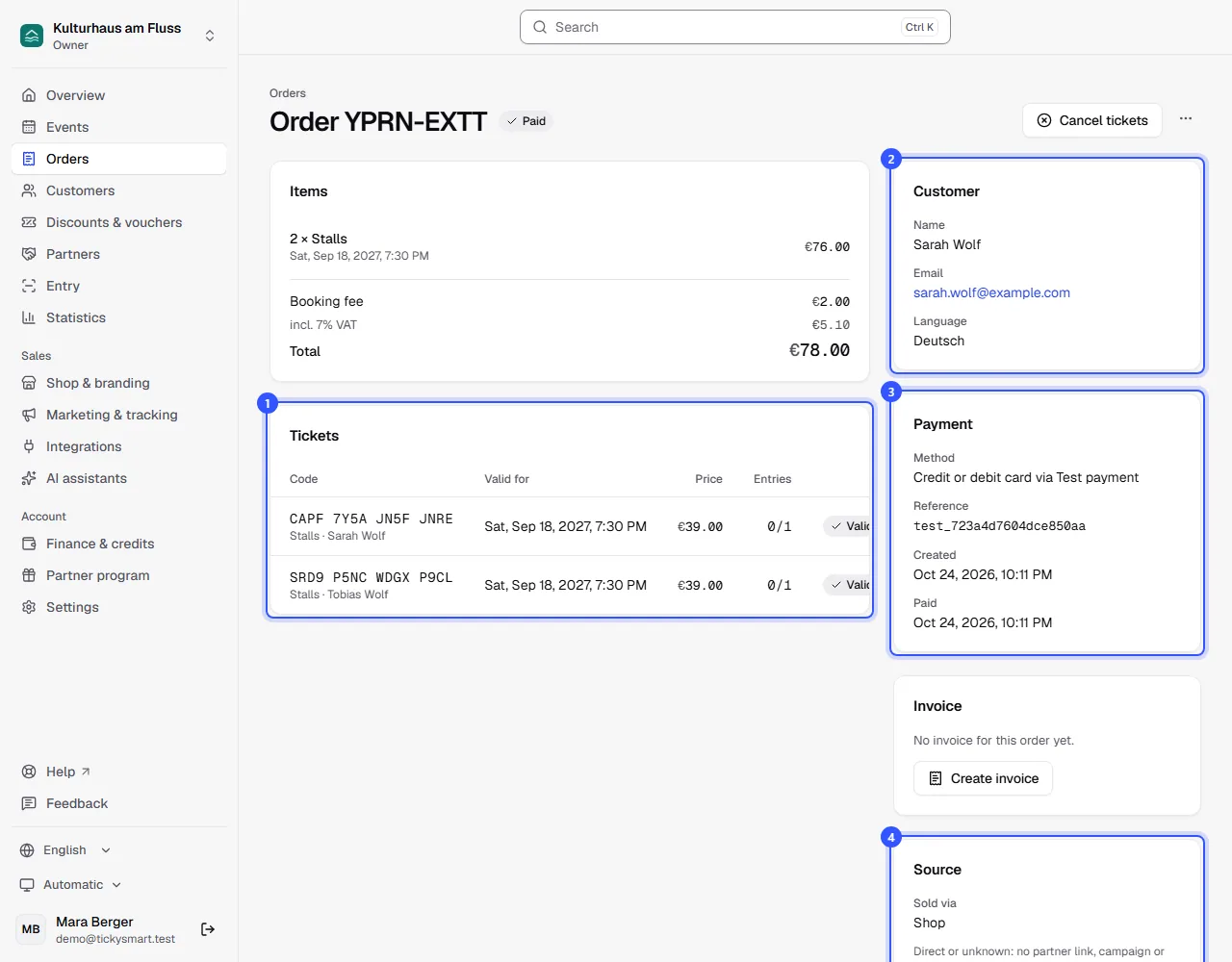Click payment reference test_723a4d7604dce850aa

[x=999, y=526]
